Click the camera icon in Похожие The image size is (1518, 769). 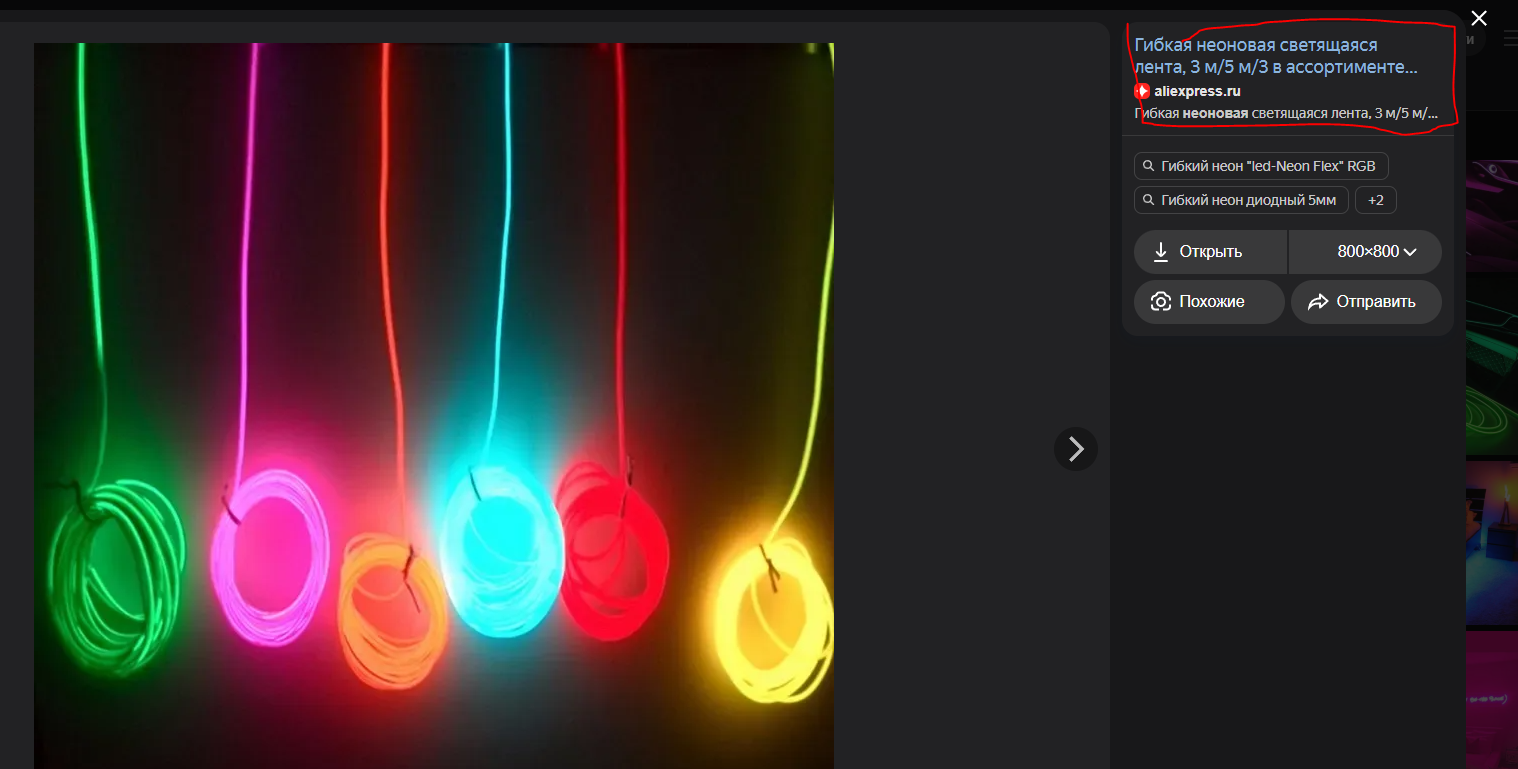pyautogui.click(x=1161, y=302)
